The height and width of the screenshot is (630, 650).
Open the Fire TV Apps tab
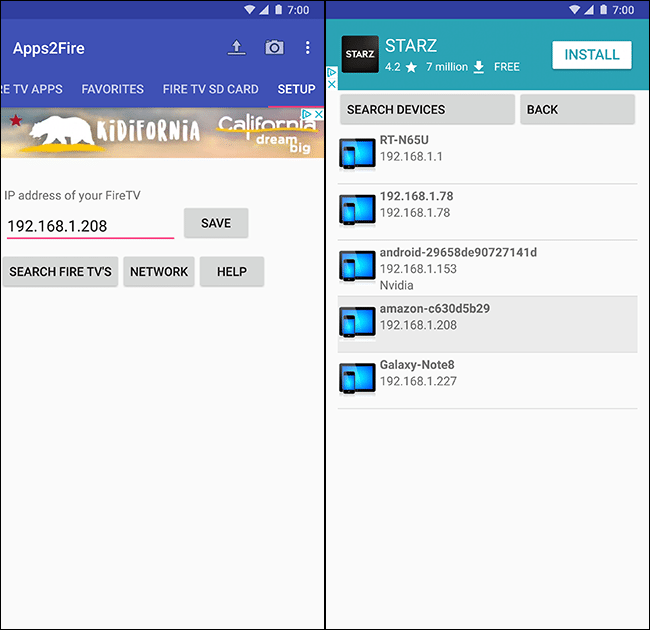point(31,89)
